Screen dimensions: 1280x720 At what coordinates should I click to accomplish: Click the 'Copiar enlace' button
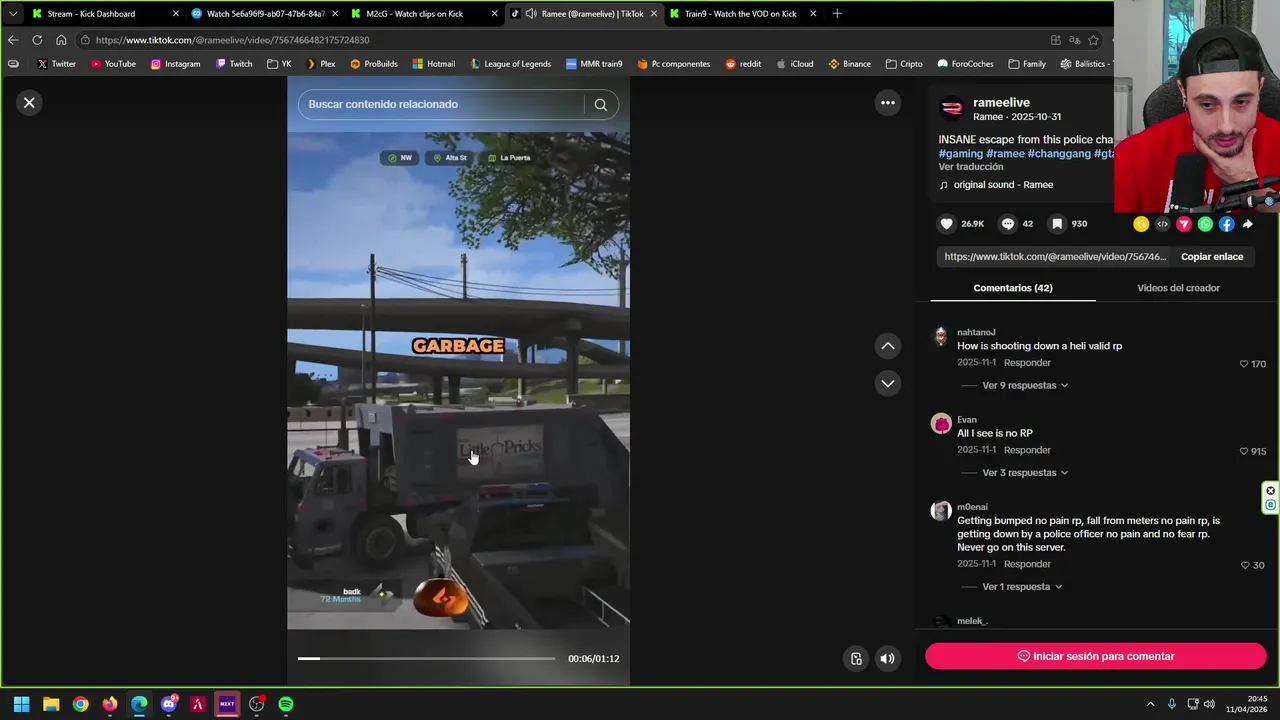tap(1212, 257)
